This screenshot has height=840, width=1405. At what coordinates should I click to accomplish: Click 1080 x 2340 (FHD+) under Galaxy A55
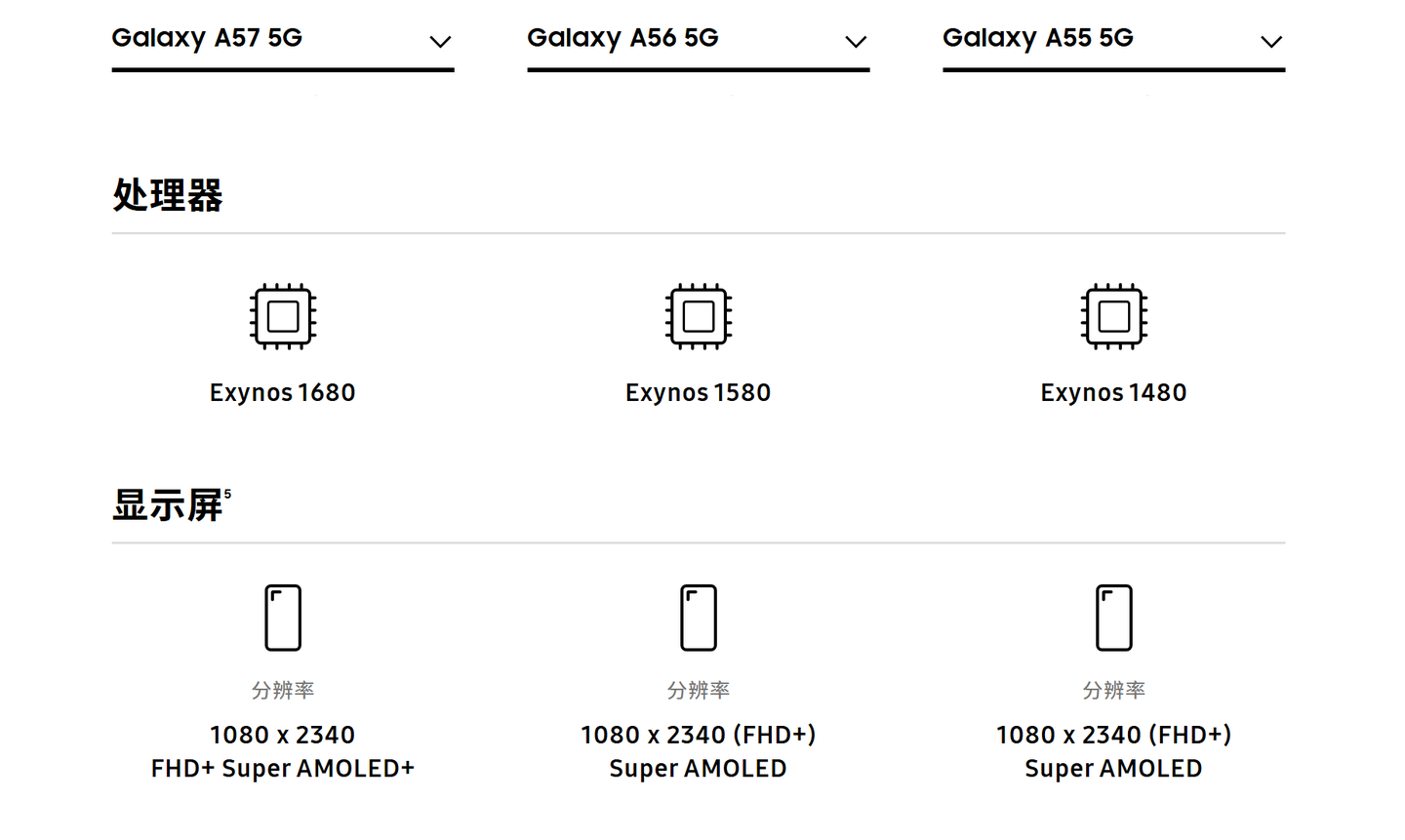point(1114,735)
